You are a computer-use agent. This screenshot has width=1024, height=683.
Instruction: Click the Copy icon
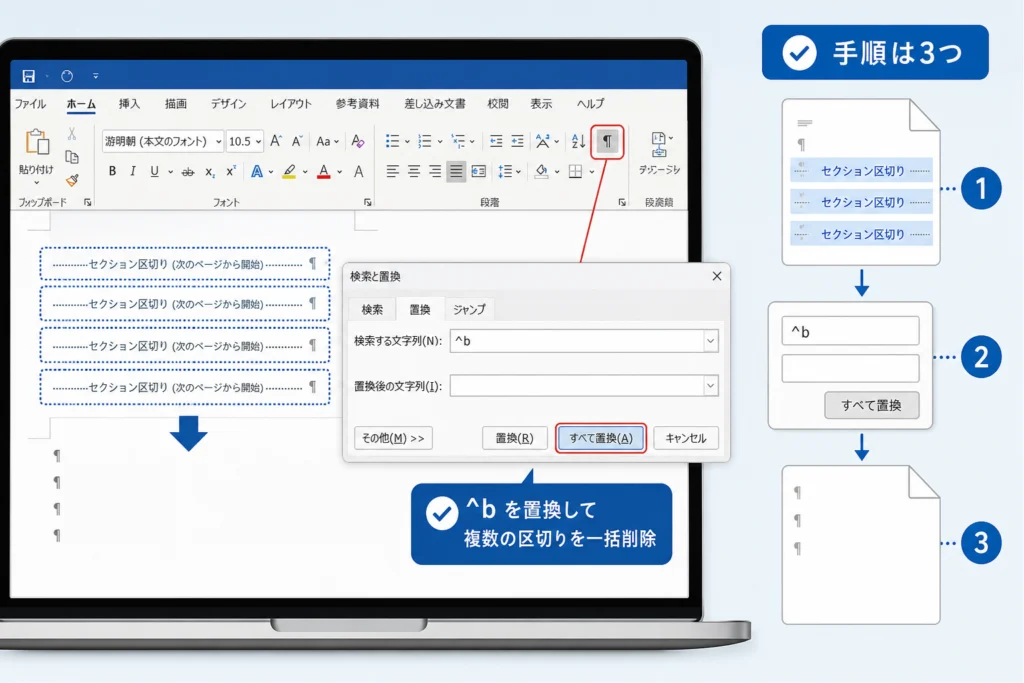pyautogui.click(x=72, y=157)
